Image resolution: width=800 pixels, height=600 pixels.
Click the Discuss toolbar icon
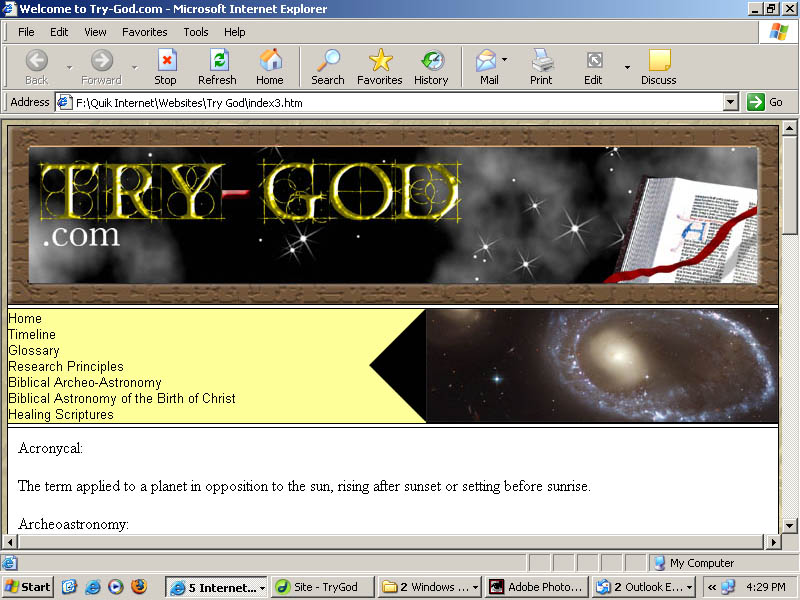pos(658,67)
